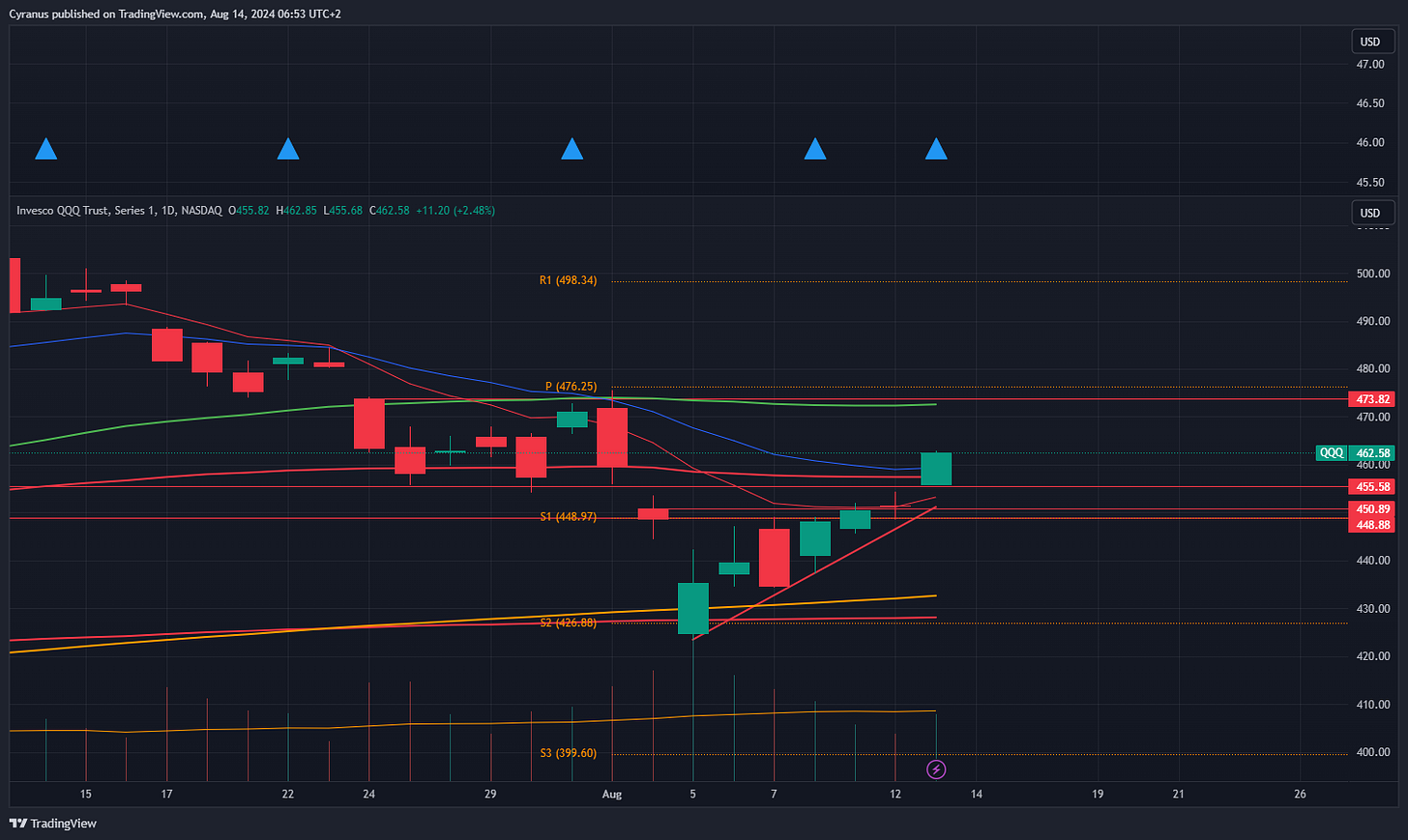Click 45.50 on the upper pane scale
1408x840 pixels.
click(1370, 183)
